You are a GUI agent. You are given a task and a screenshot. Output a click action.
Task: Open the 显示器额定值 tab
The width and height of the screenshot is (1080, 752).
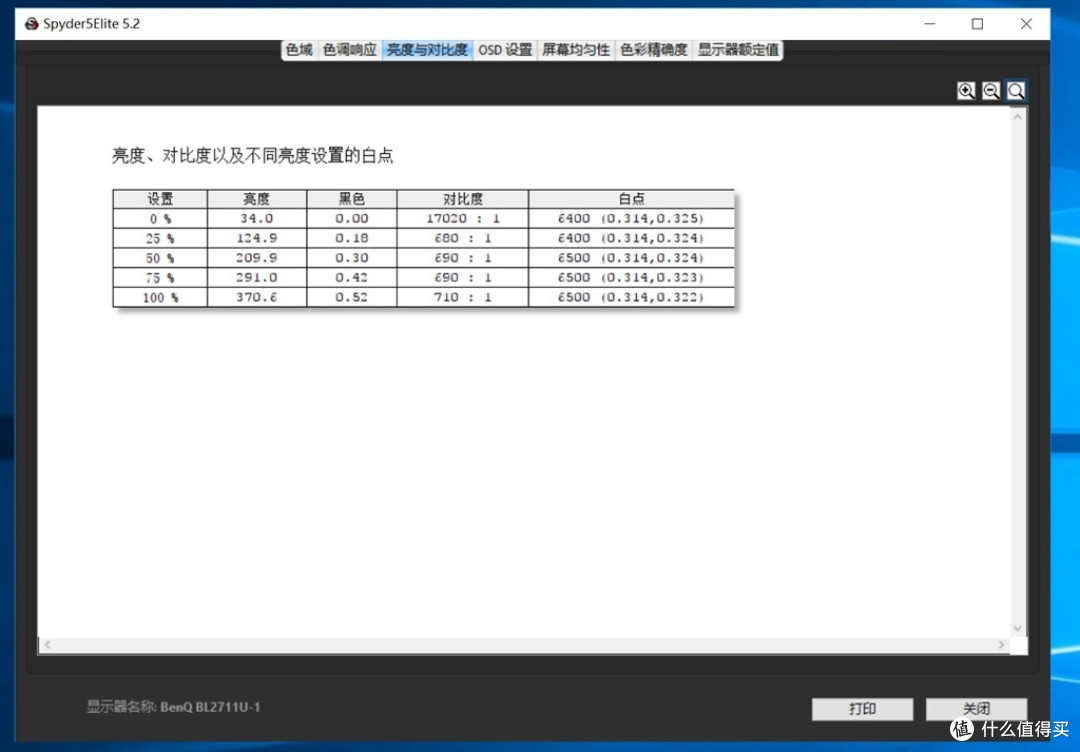738,50
